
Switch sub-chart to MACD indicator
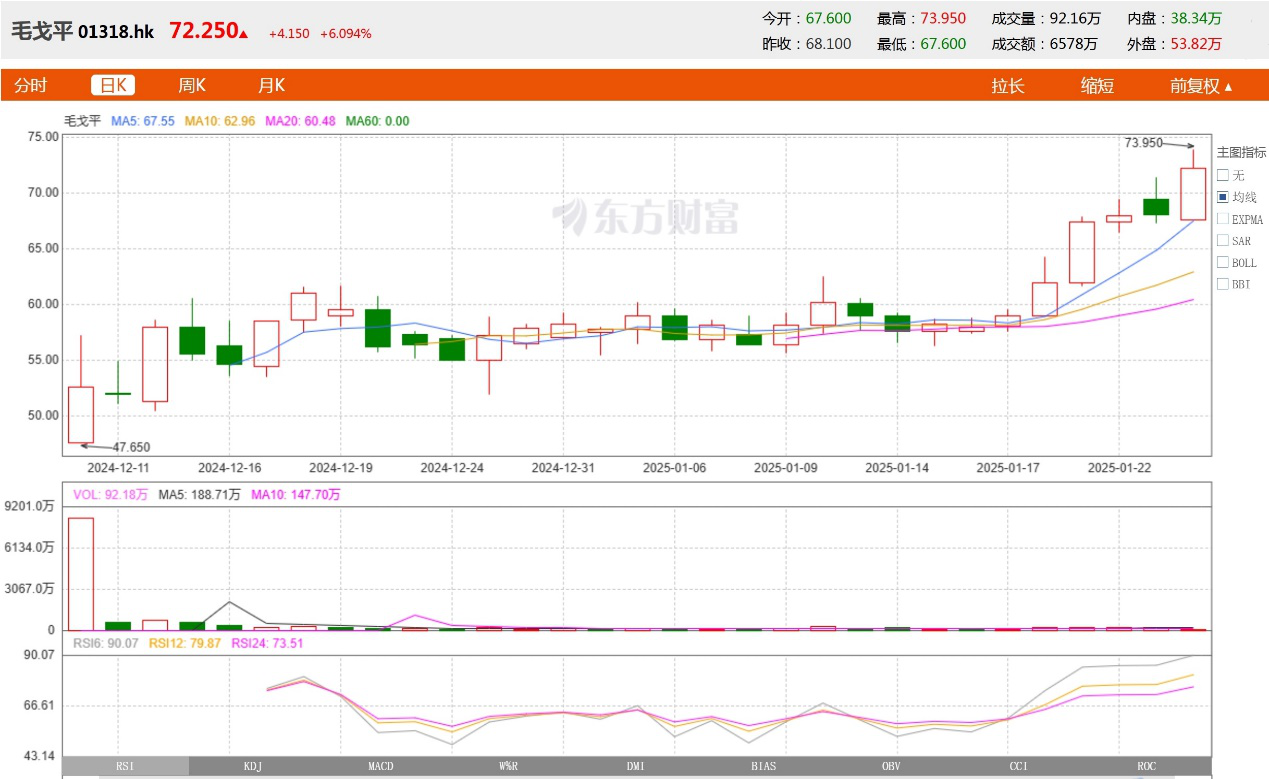(381, 766)
